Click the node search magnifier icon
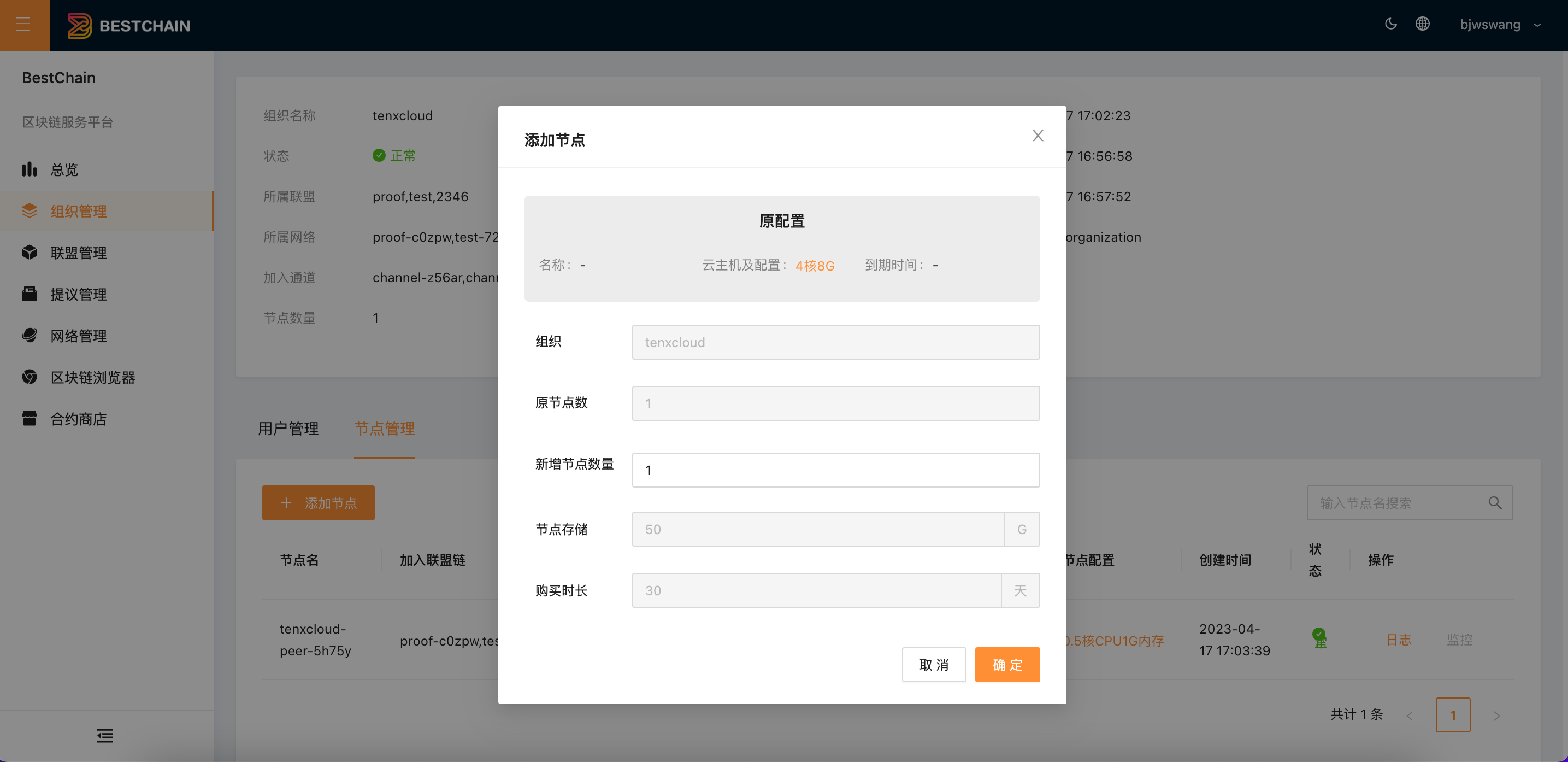 pyautogui.click(x=1494, y=503)
